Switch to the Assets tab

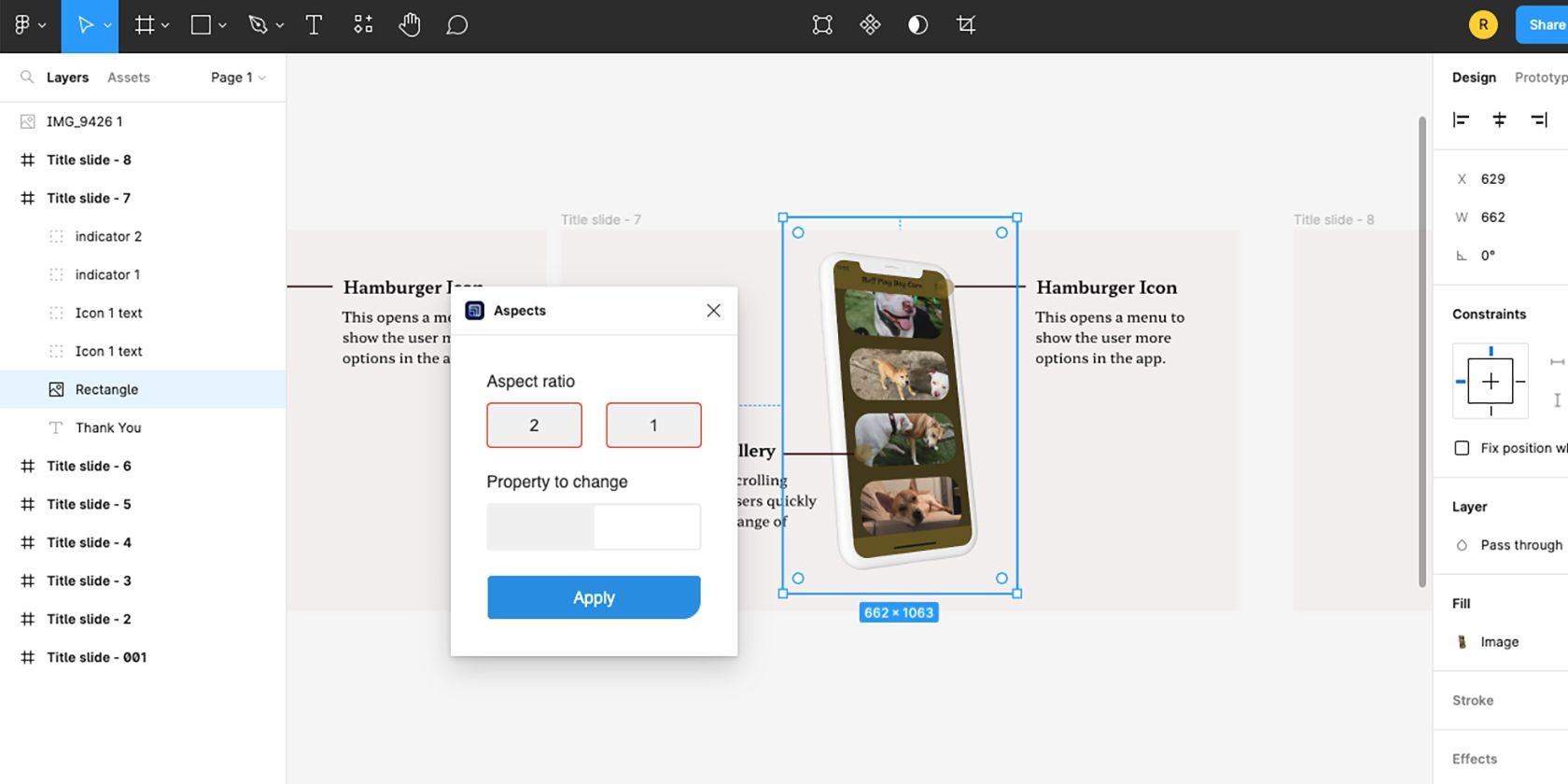[x=129, y=77]
